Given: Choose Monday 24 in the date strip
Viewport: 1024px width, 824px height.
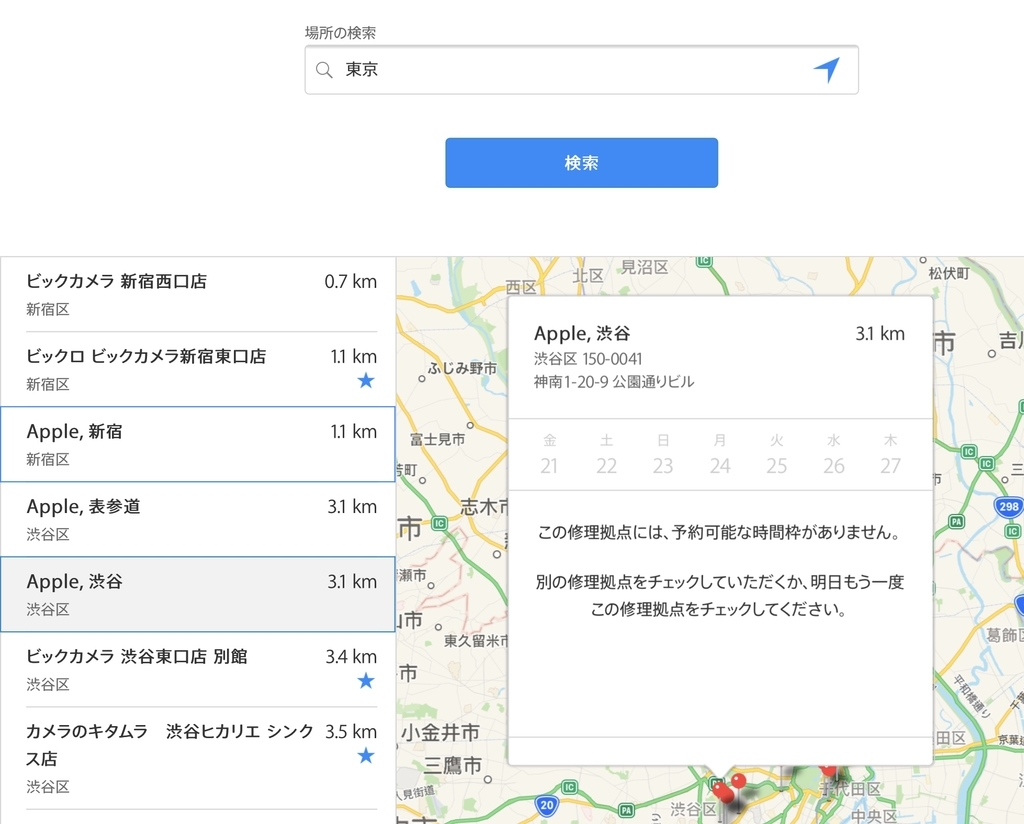Looking at the screenshot, I should coord(720,454).
